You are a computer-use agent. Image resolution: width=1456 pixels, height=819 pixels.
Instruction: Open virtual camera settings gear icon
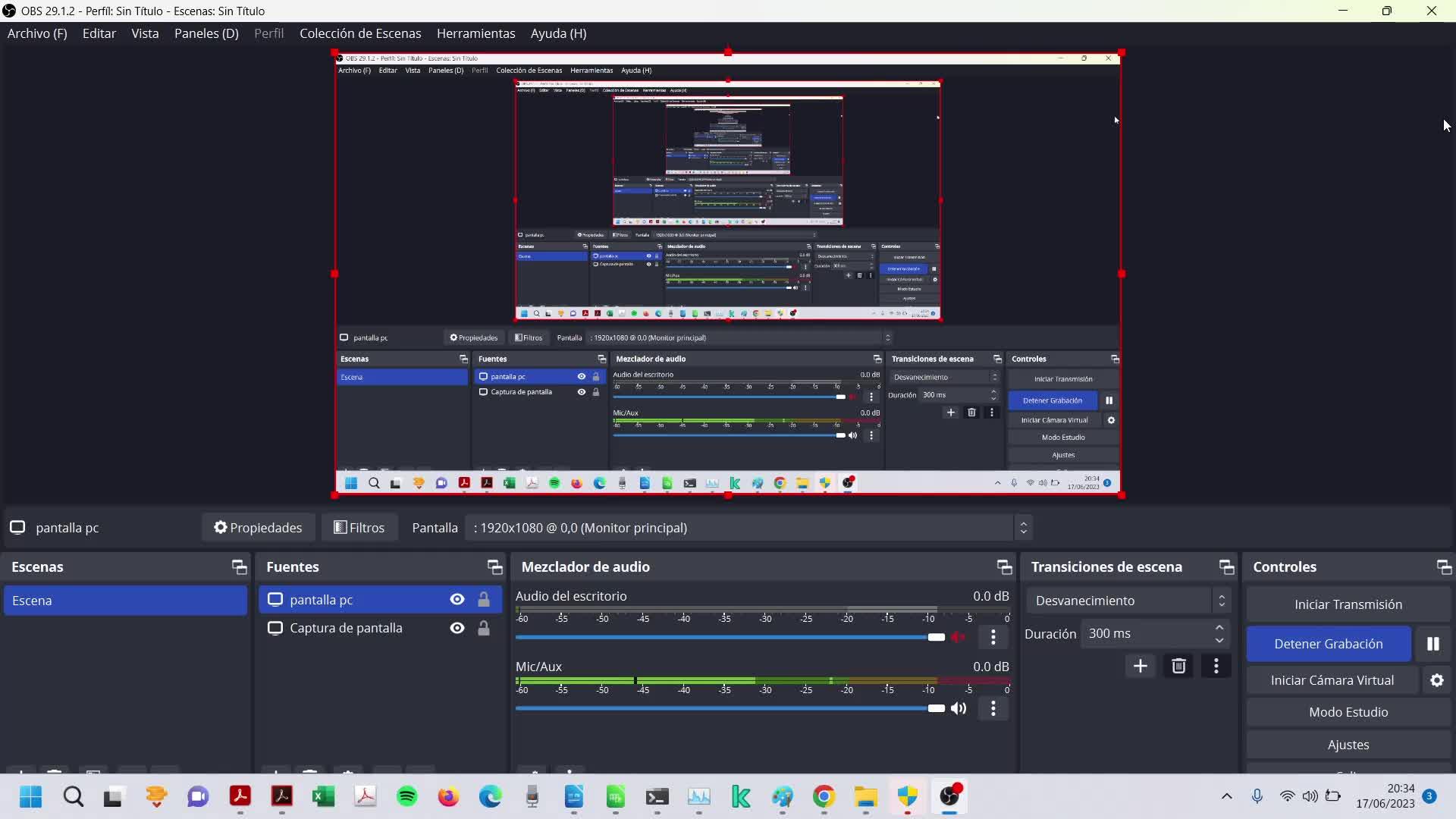(1436, 680)
